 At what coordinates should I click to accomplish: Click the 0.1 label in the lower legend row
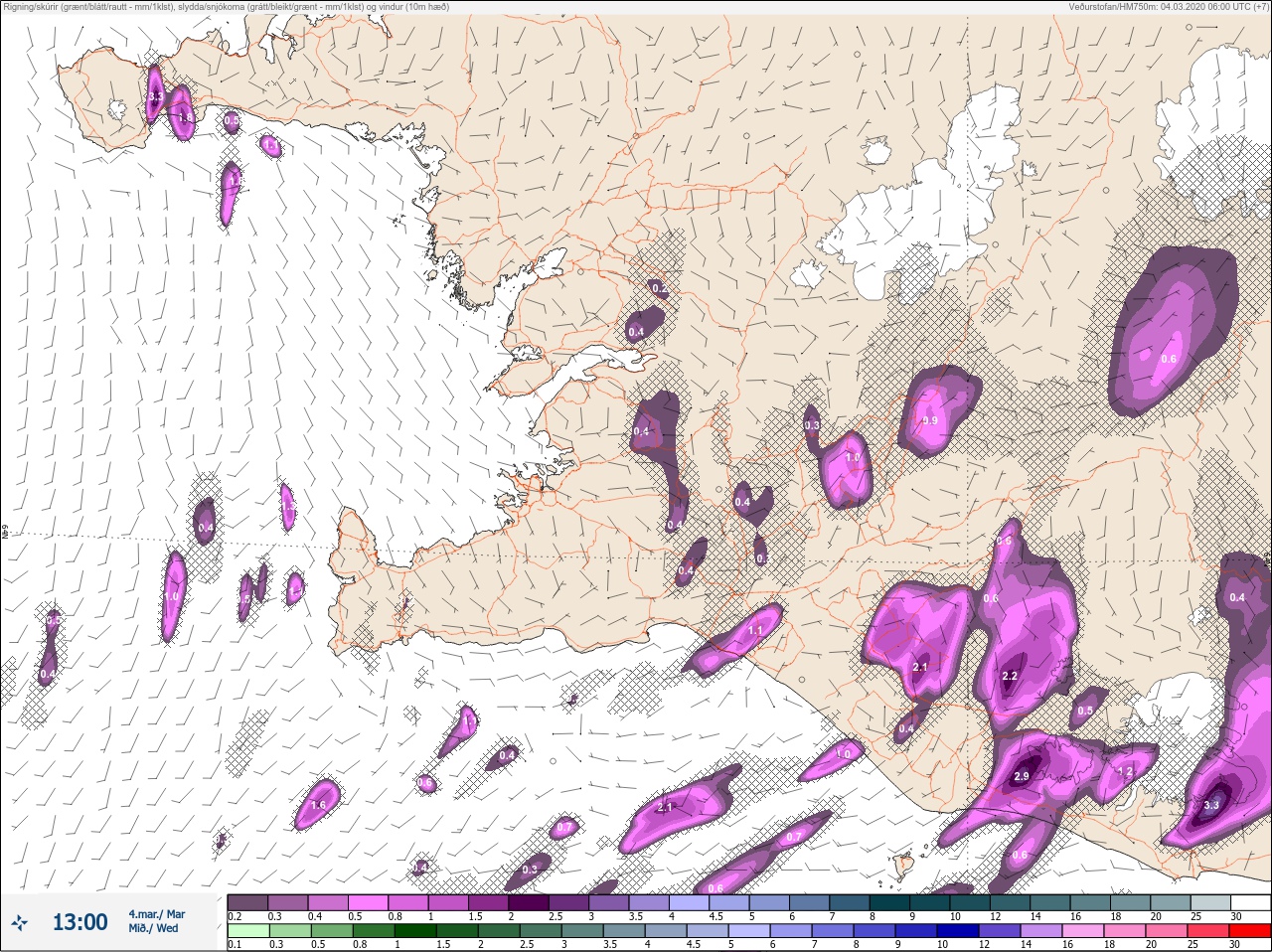pos(235,945)
